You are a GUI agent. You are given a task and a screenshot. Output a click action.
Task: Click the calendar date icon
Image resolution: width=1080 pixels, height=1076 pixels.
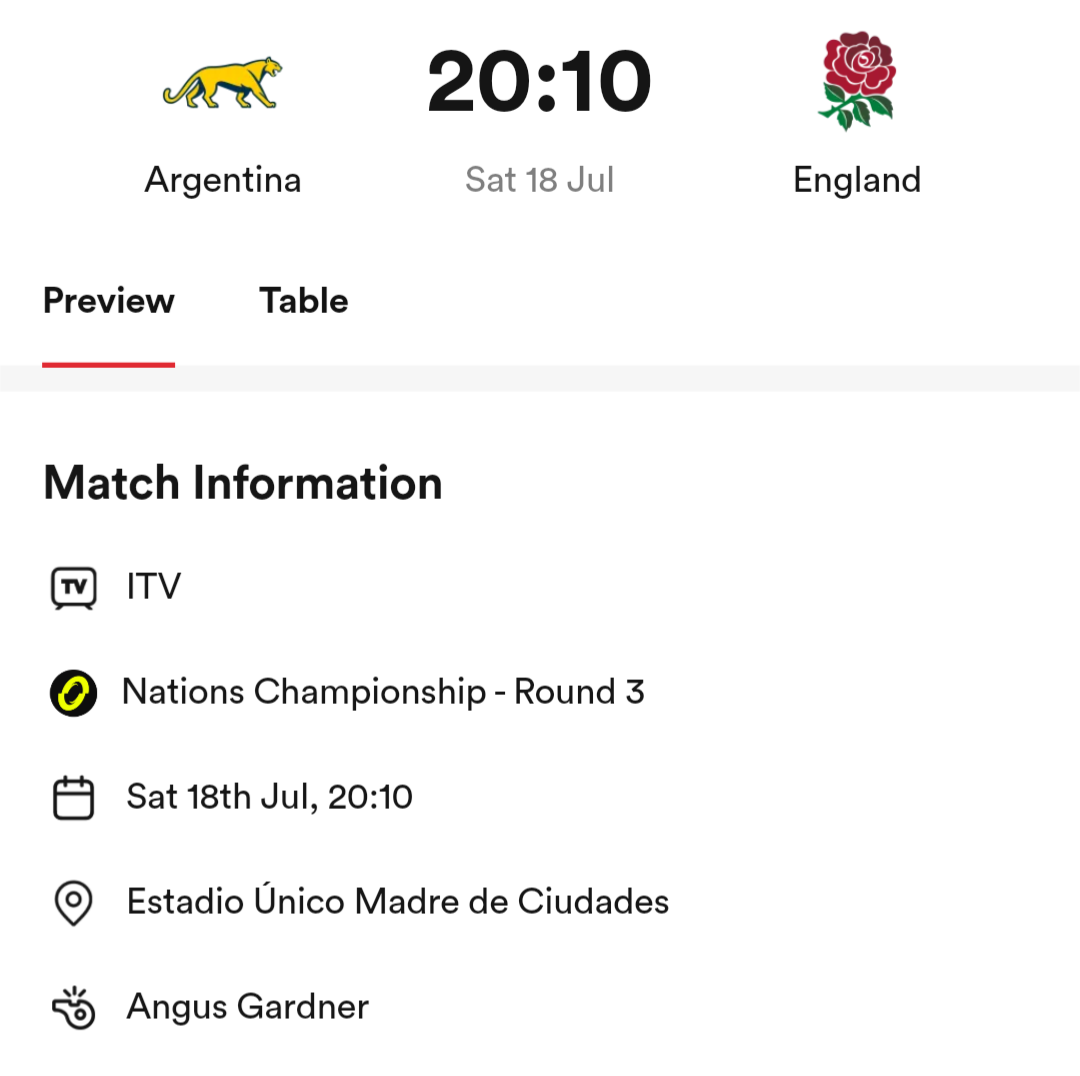coord(74,798)
